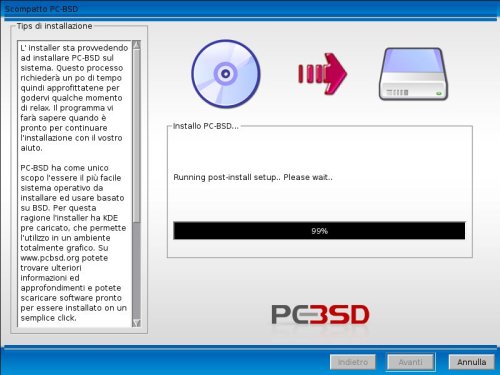Click the empty scrollbar track below thumb

pyautogui.click(x=136, y=270)
